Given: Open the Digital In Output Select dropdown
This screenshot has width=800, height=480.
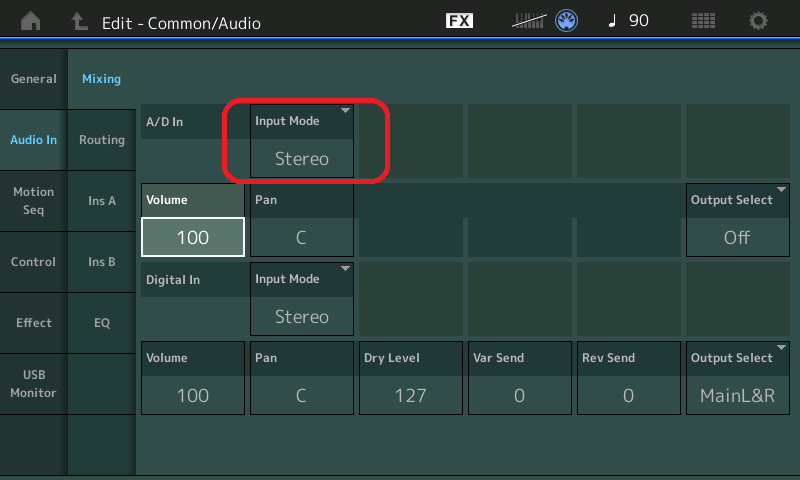Looking at the screenshot, I should click(737, 378).
